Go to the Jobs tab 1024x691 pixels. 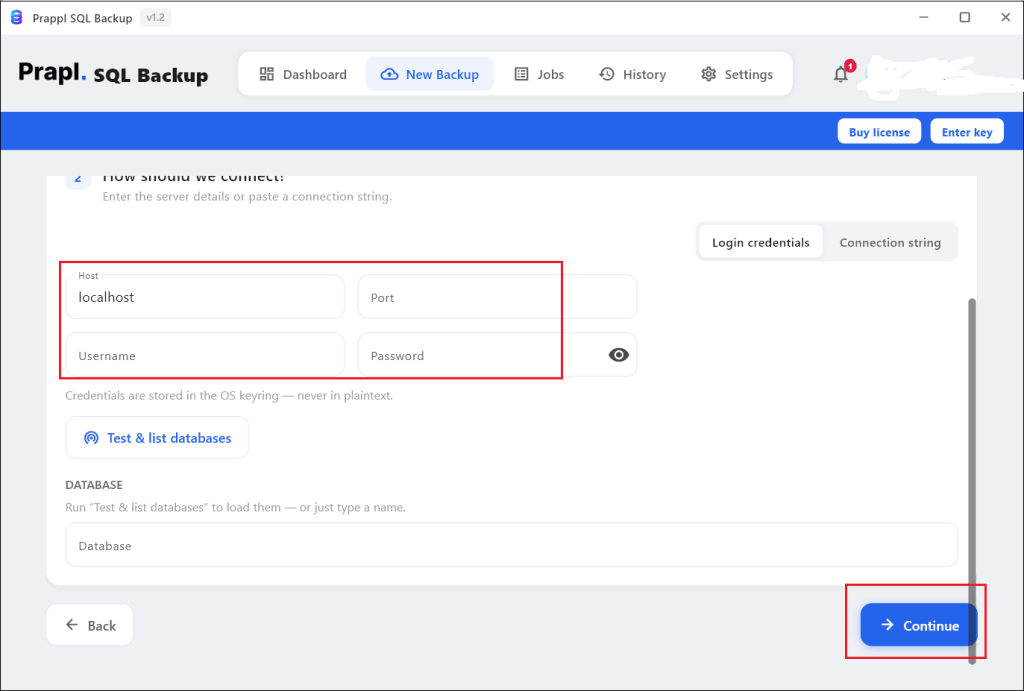(539, 74)
